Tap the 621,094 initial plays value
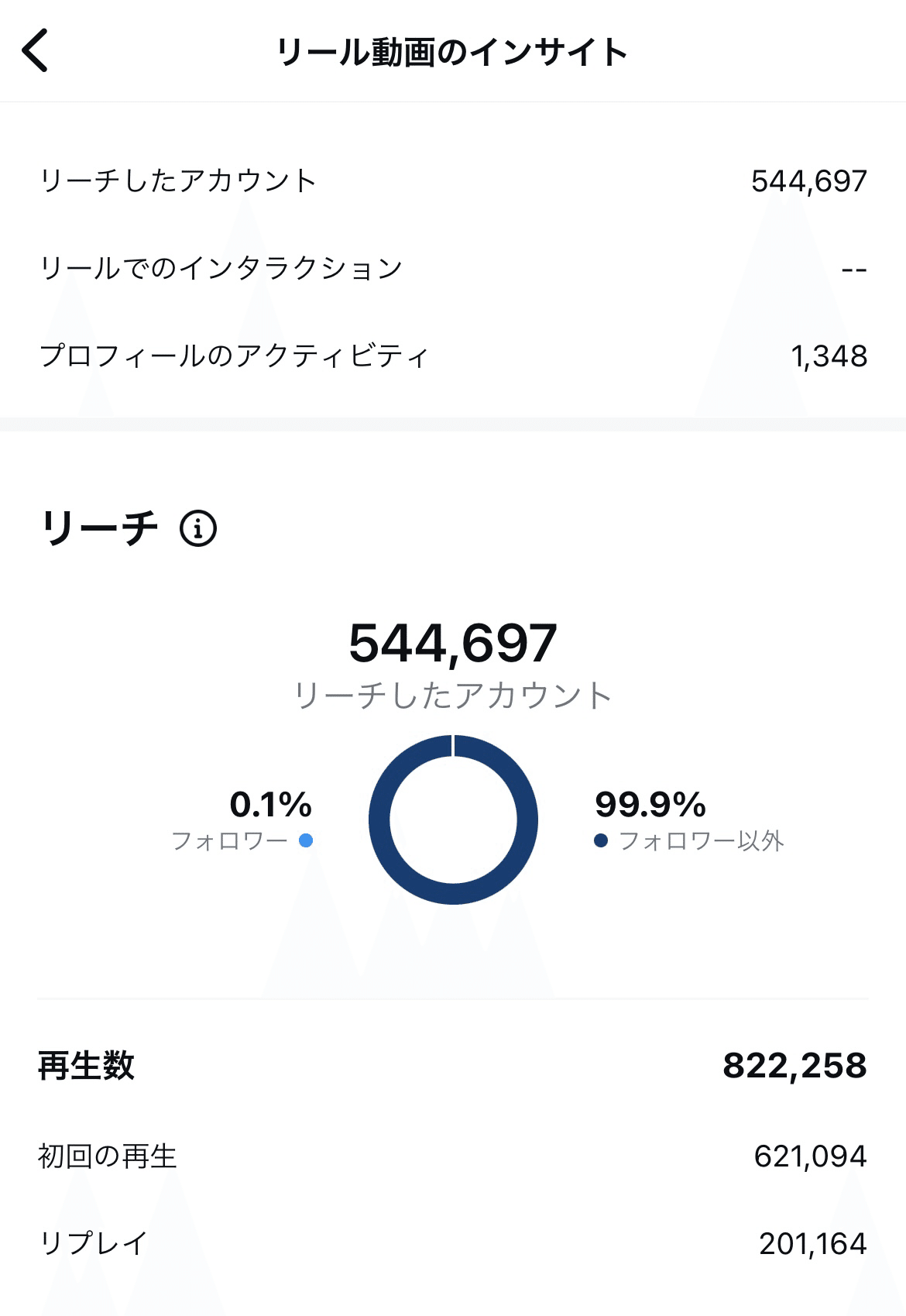Image resolution: width=906 pixels, height=1316 pixels. click(x=810, y=1156)
